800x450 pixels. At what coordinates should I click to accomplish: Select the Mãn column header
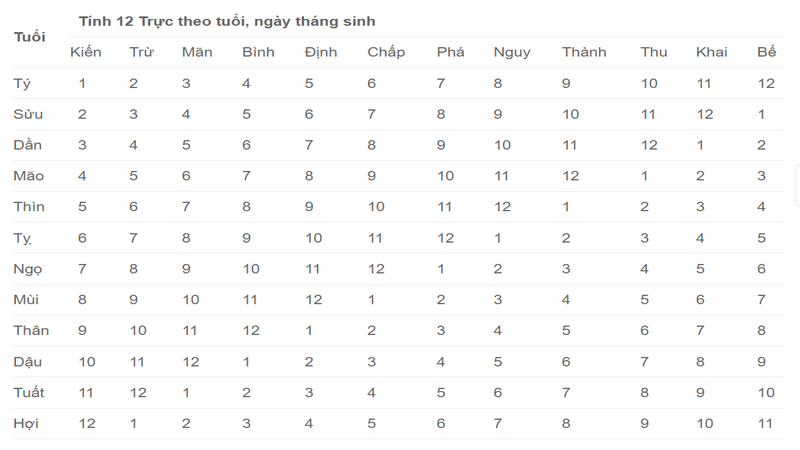click(197, 52)
